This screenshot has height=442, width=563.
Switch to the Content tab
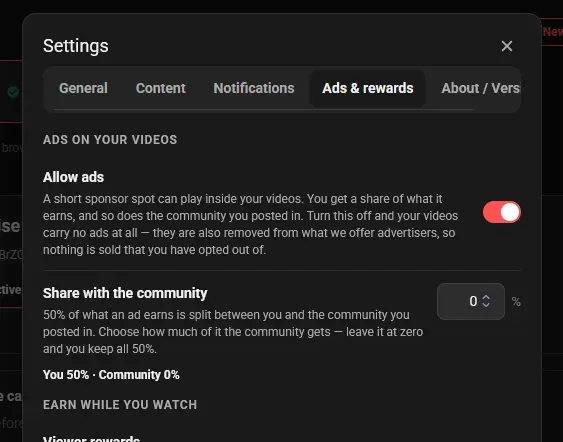pyautogui.click(x=160, y=88)
